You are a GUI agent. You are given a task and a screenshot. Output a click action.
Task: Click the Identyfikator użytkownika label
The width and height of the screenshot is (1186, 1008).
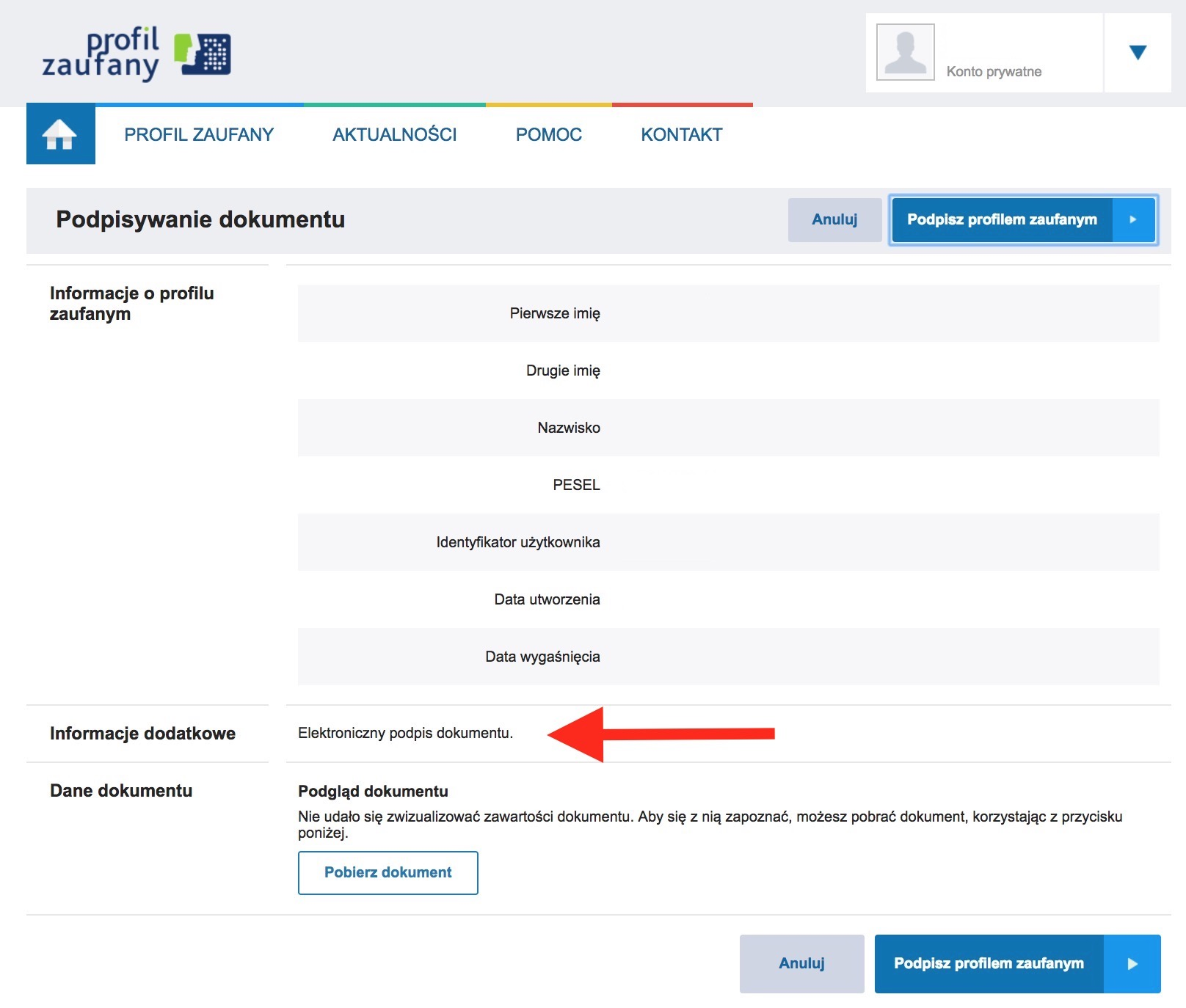pos(518,542)
